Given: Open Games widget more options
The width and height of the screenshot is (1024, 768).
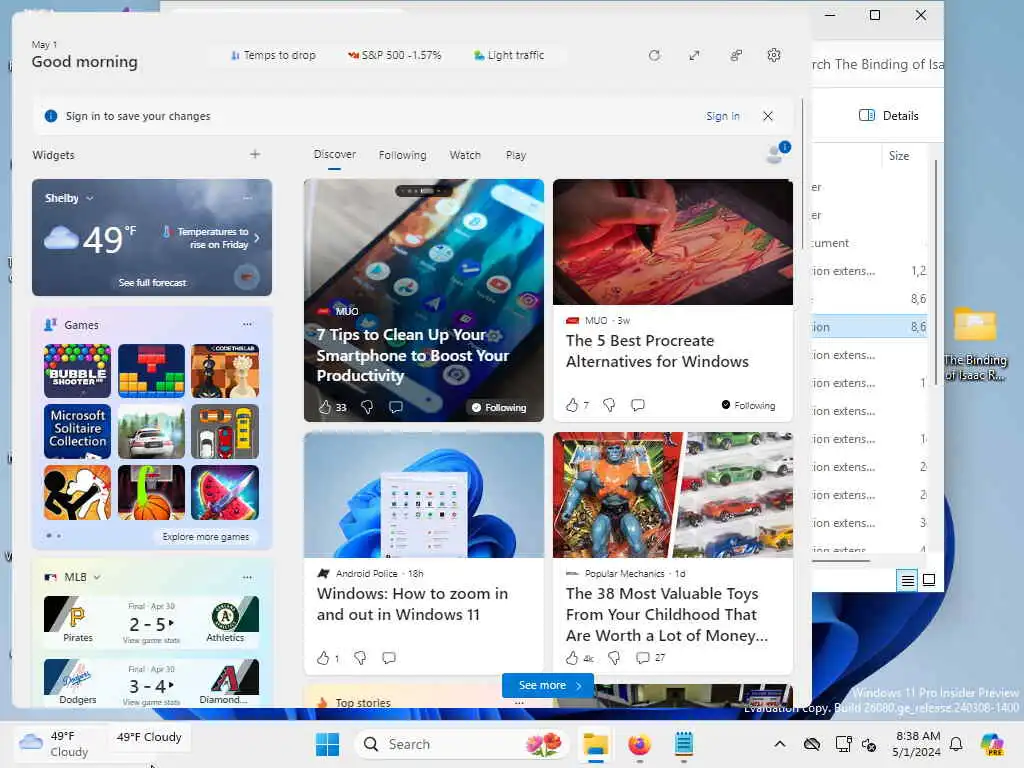Looking at the screenshot, I should coord(248,324).
